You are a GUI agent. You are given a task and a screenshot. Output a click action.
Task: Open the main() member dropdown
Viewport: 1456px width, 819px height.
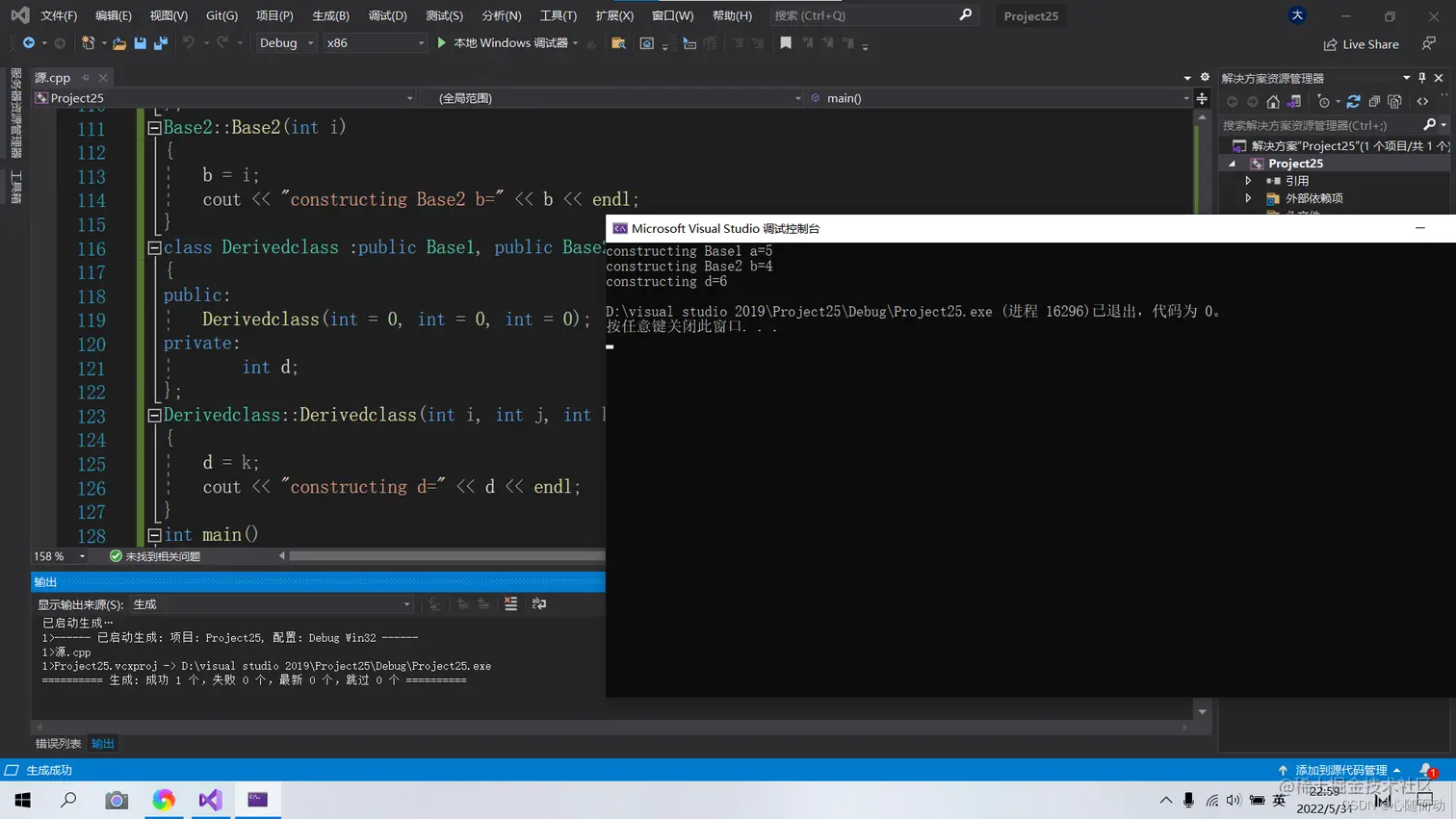tap(999, 98)
